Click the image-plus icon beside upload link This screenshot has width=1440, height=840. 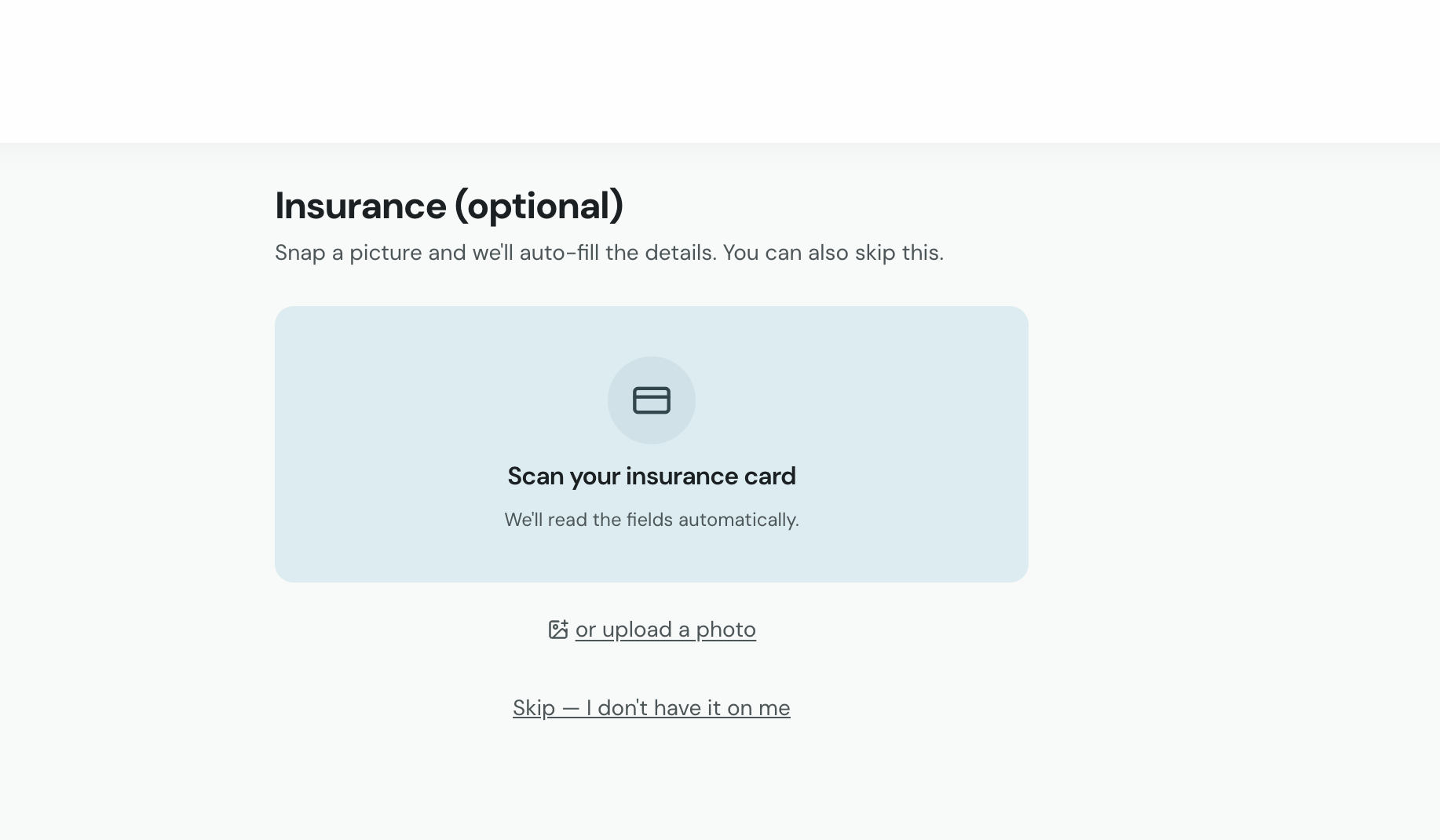(x=558, y=630)
